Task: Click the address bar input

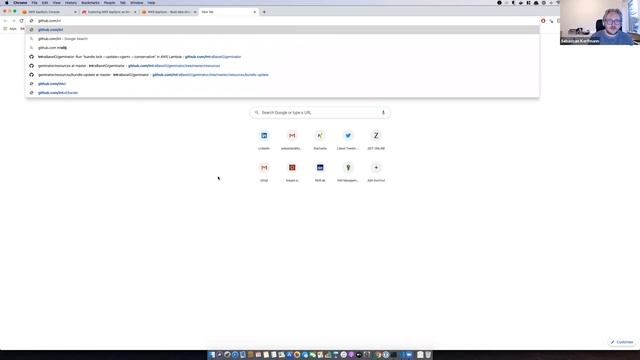Action: click(x=282, y=21)
